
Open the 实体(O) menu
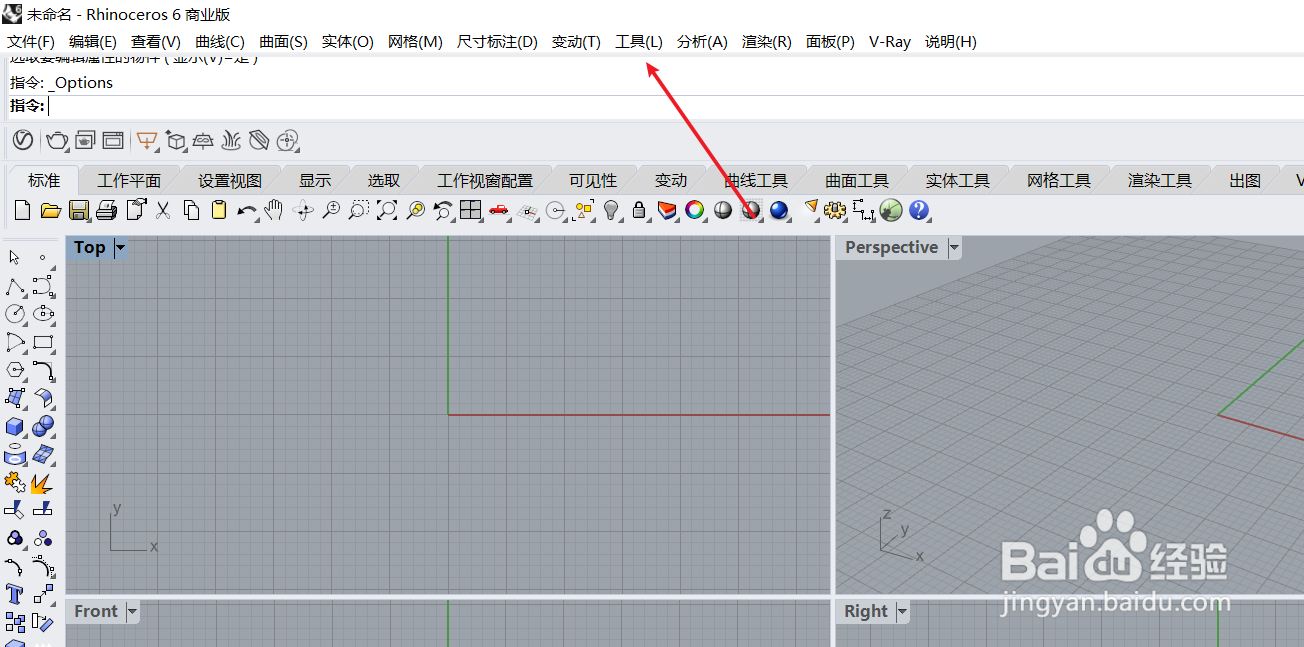pyautogui.click(x=348, y=42)
